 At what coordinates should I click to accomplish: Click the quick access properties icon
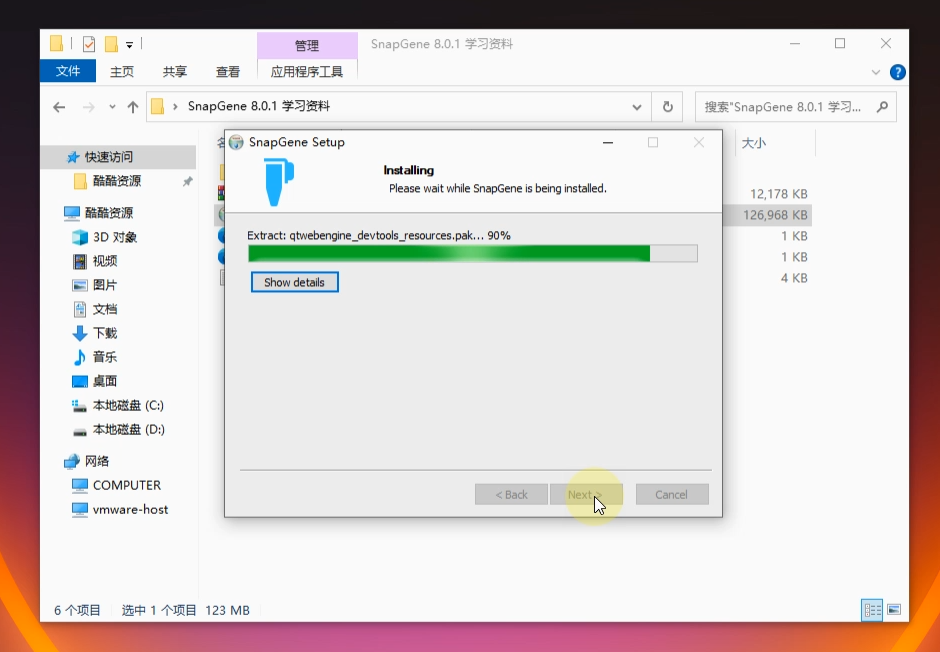pos(89,44)
